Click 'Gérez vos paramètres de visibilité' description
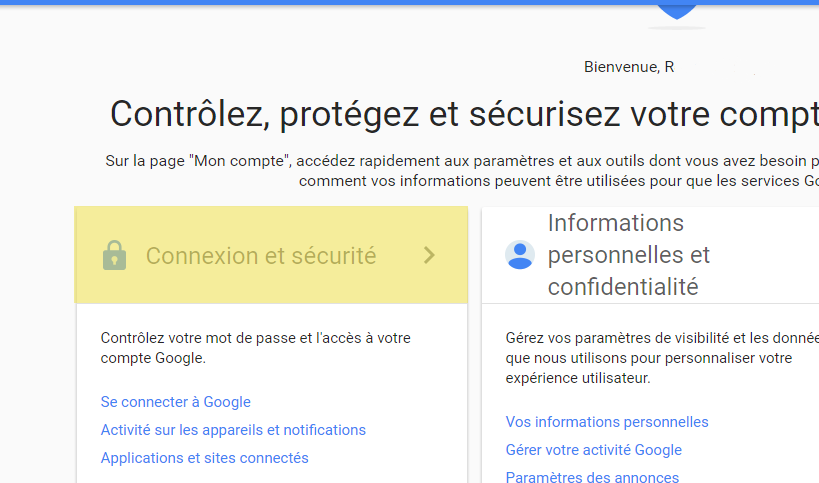This screenshot has width=819, height=483. point(662,338)
